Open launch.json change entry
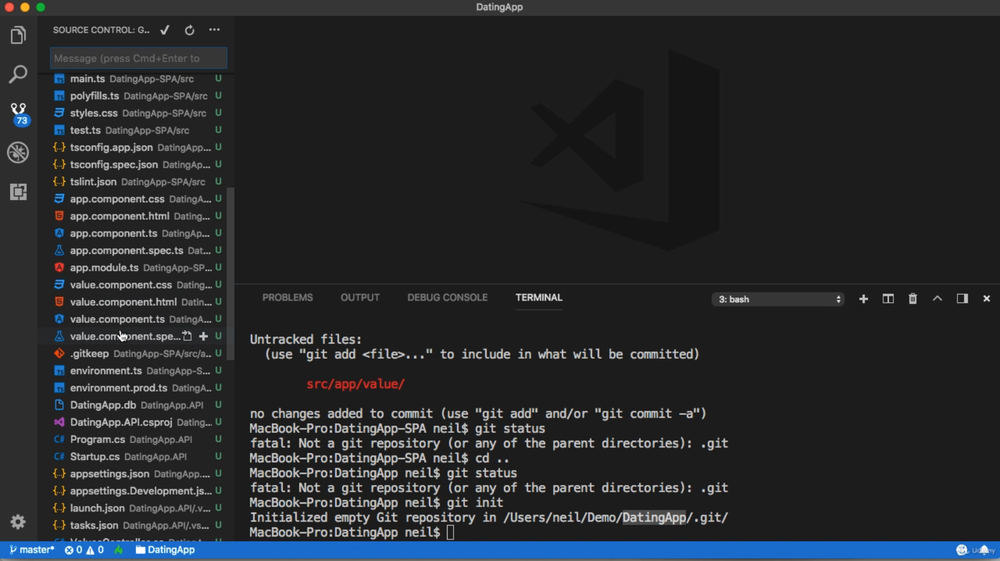The width and height of the screenshot is (1000, 561). (x=136, y=508)
